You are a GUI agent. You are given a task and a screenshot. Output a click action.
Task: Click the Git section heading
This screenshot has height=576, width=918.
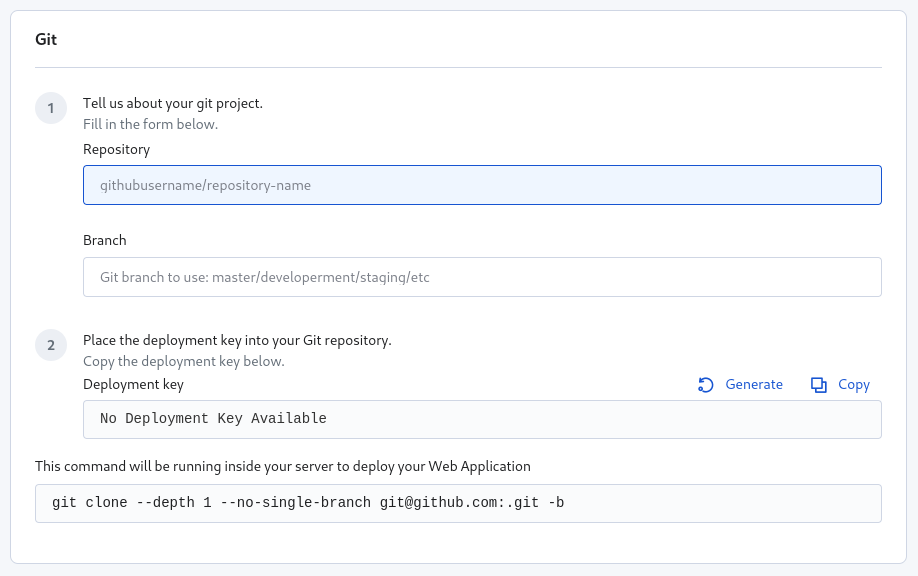pos(46,40)
